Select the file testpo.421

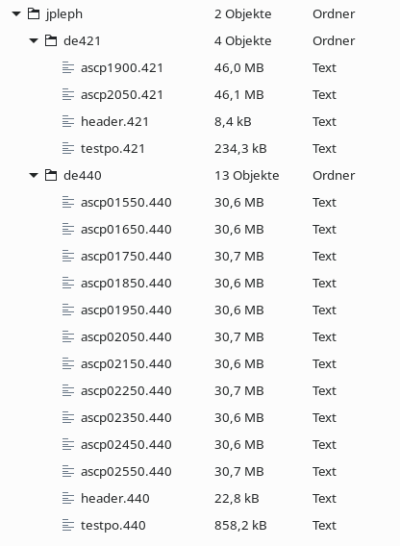[x=113, y=149]
